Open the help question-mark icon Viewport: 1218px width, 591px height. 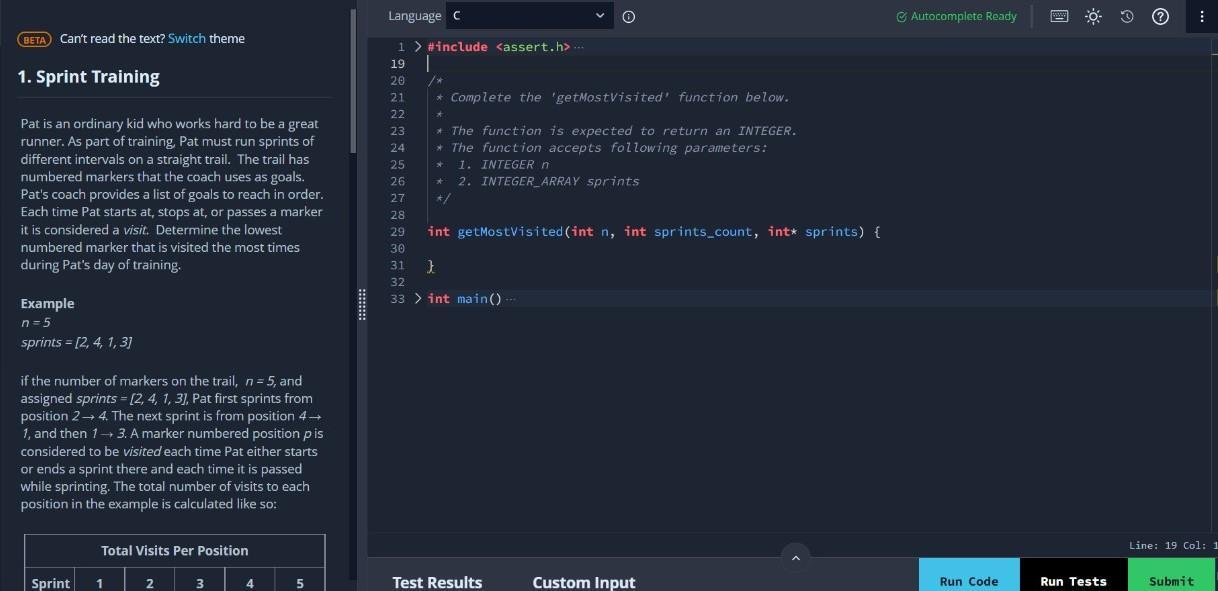1160,16
